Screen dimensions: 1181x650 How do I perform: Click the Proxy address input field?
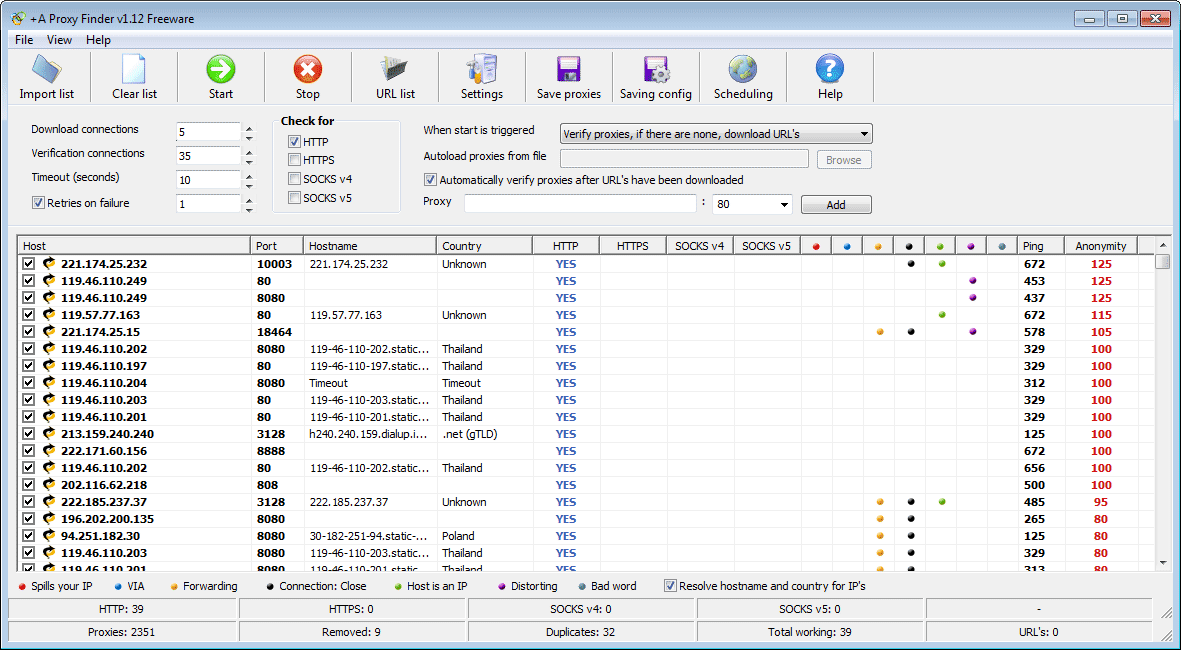tap(581, 203)
